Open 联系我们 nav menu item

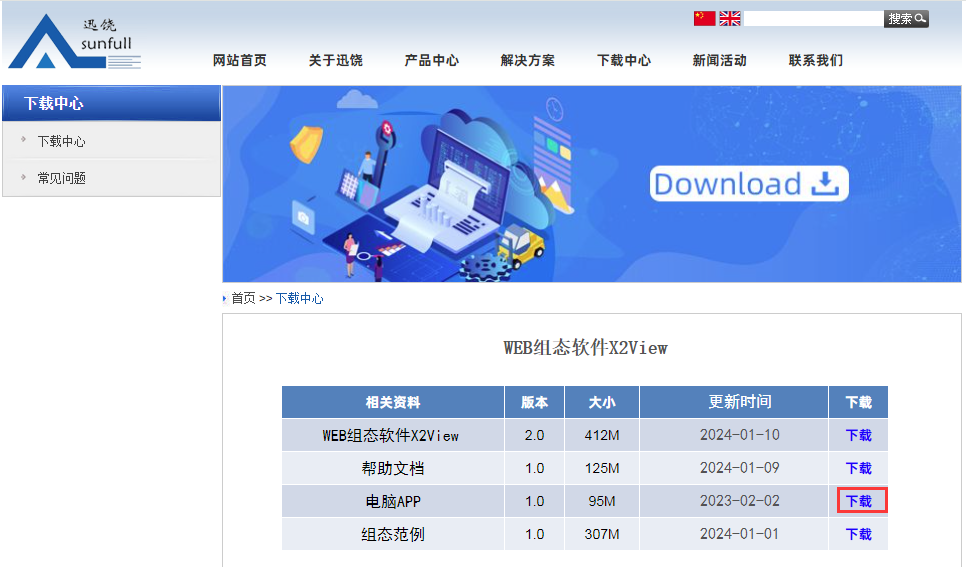pyautogui.click(x=816, y=60)
